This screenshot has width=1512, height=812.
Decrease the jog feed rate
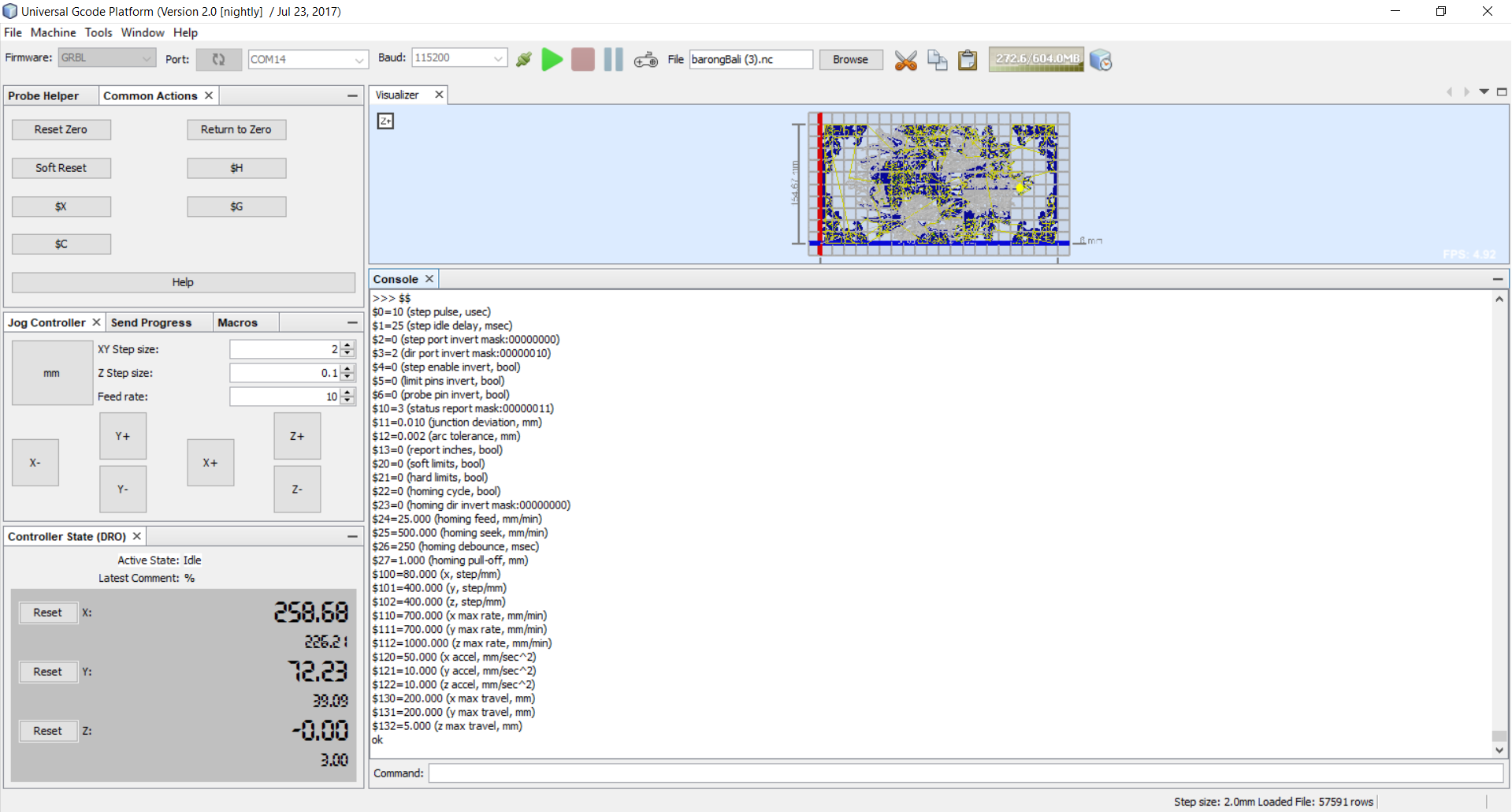(x=347, y=400)
